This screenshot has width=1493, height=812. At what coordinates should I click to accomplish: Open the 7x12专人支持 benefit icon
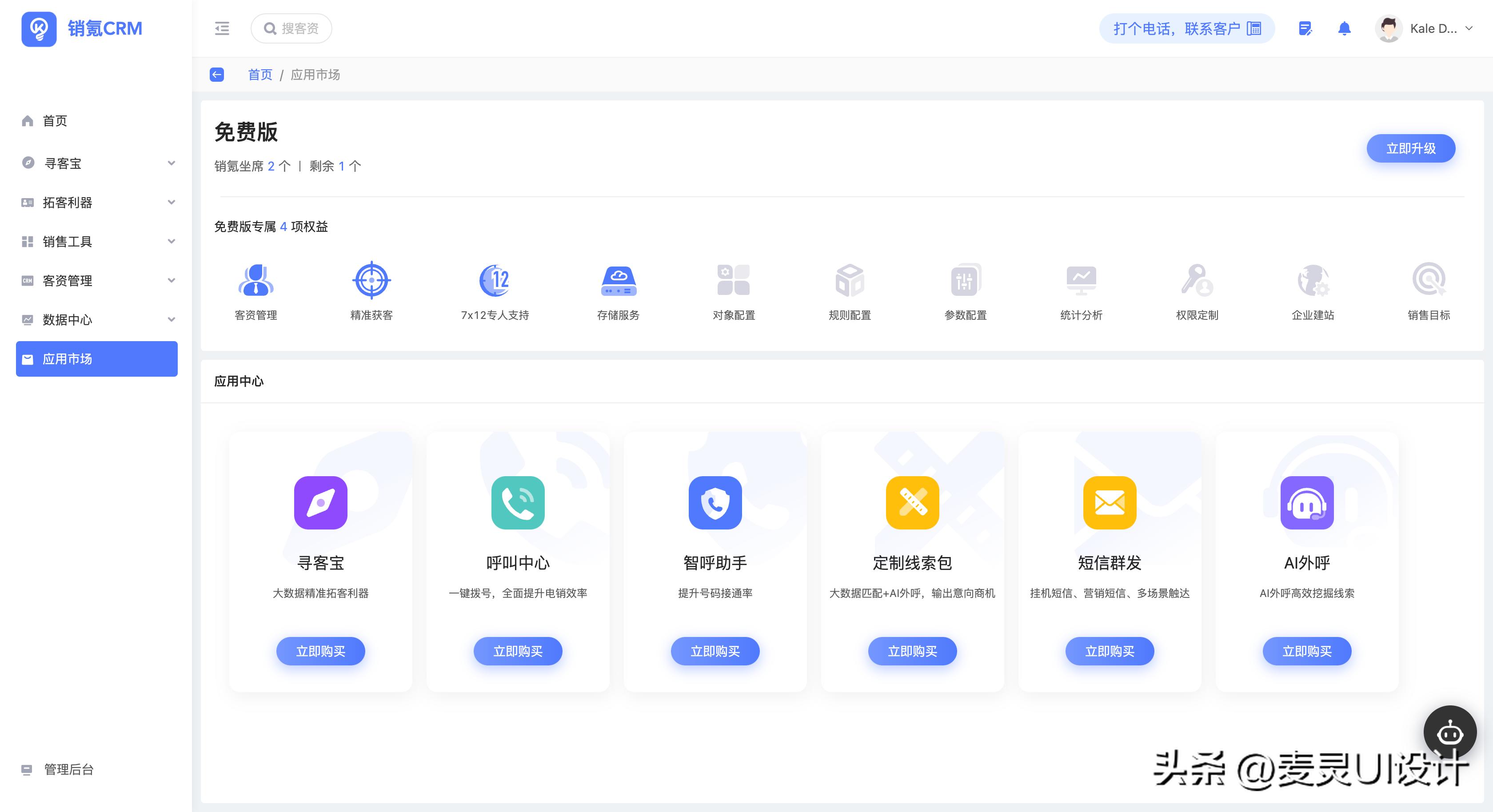[494, 281]
